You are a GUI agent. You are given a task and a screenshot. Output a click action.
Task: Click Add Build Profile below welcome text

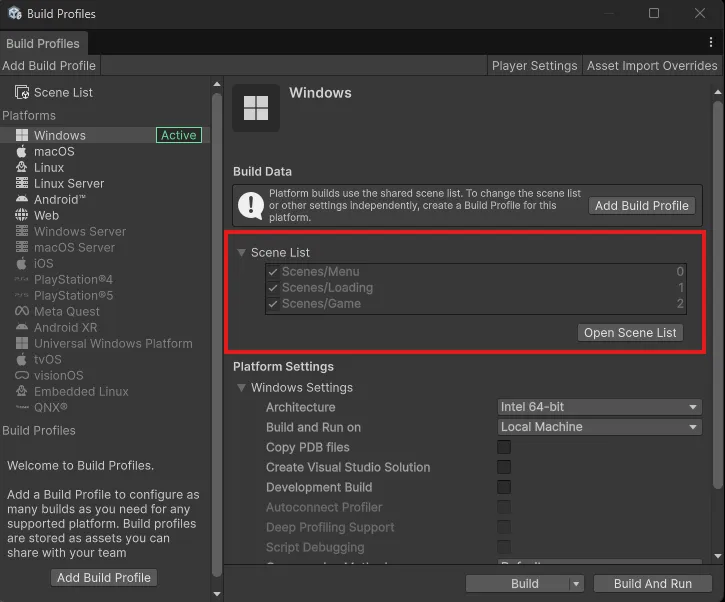[x=104, y=577]
